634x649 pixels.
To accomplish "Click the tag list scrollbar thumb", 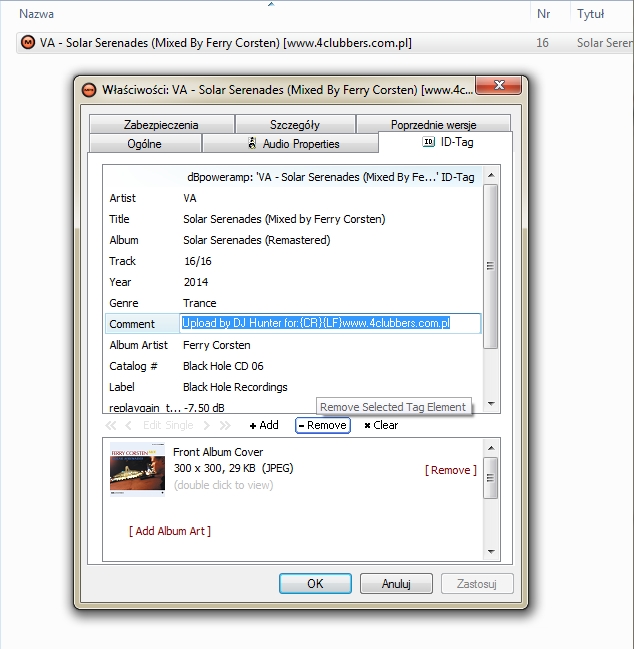I will [x=490, y=266].
